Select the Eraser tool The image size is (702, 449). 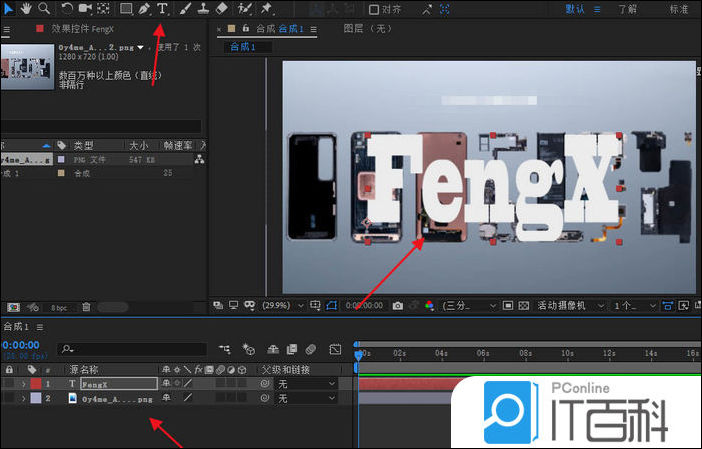[x=222, y=9]
